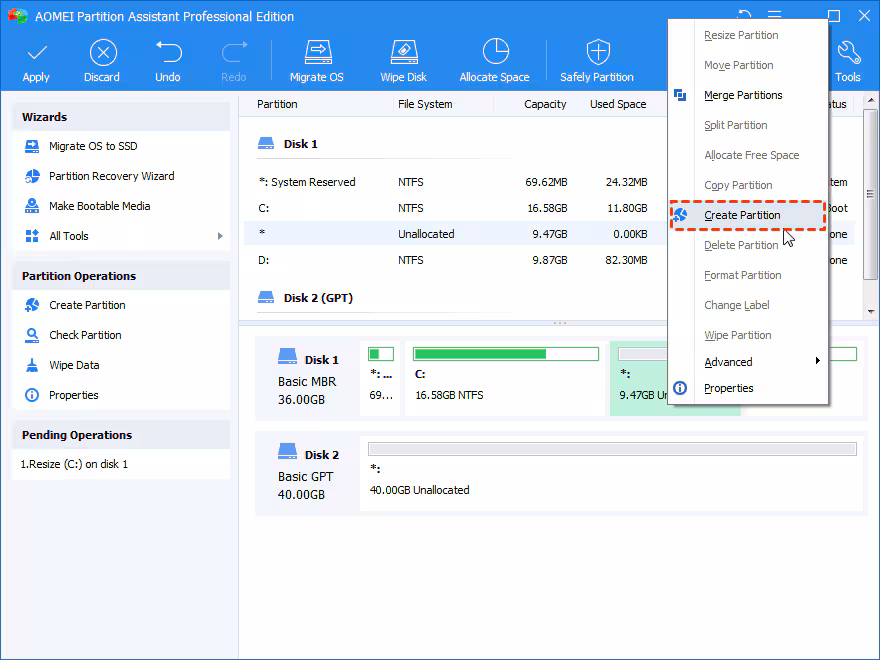Click the Disk 2 icon in disk map
Viewport: 880px width, 660px height.
(x=287, y=452)
